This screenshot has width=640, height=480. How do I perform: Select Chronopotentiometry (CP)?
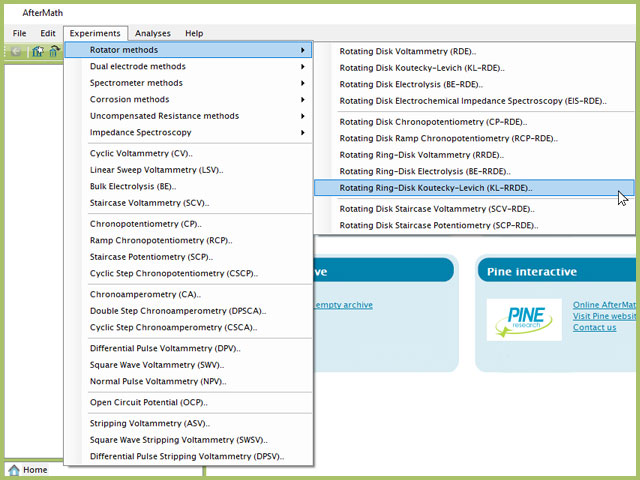[189, 224]
